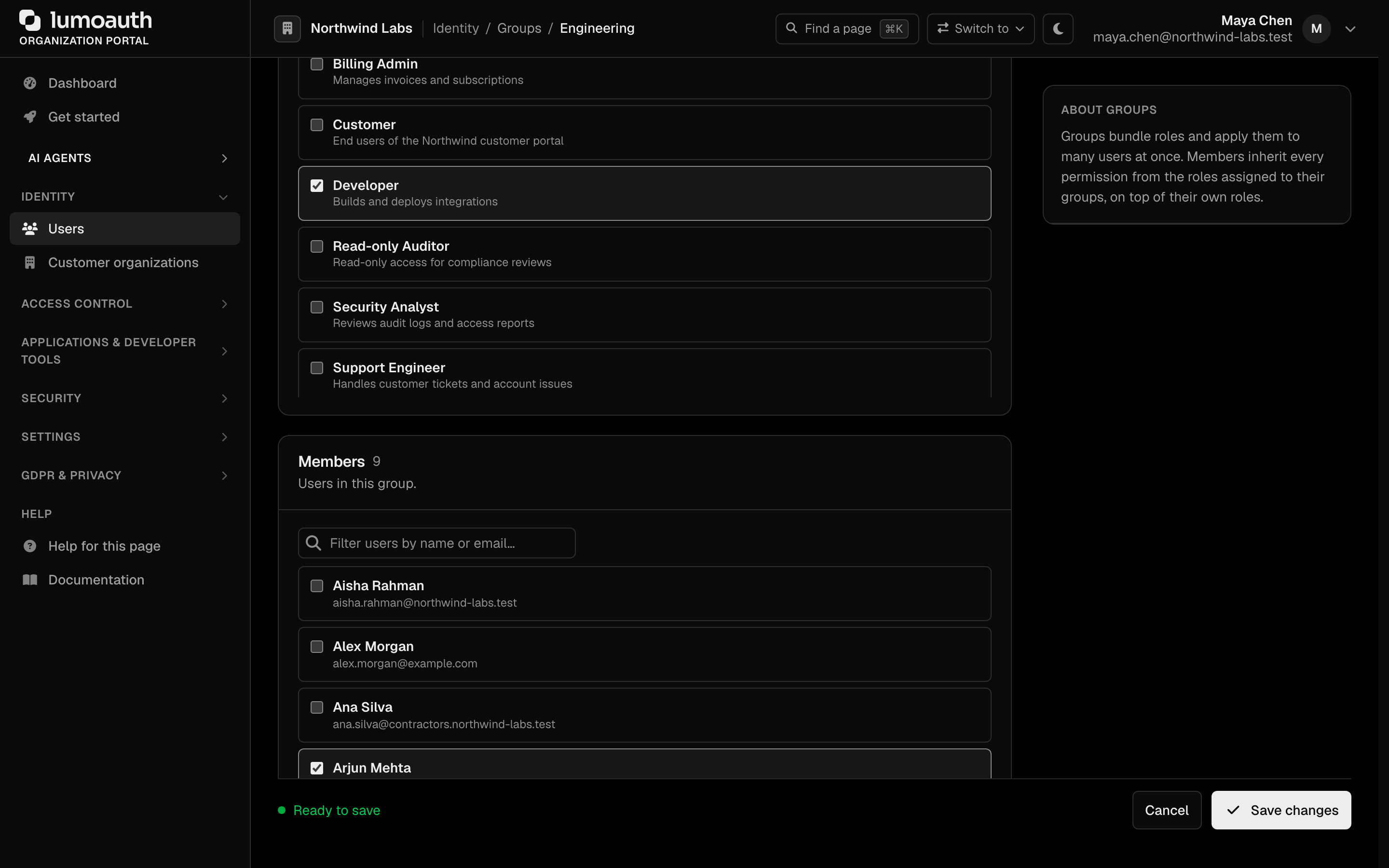1389x868 pixels.
Task: Click the Support Engineer role label
Action: tap(389, 368)
